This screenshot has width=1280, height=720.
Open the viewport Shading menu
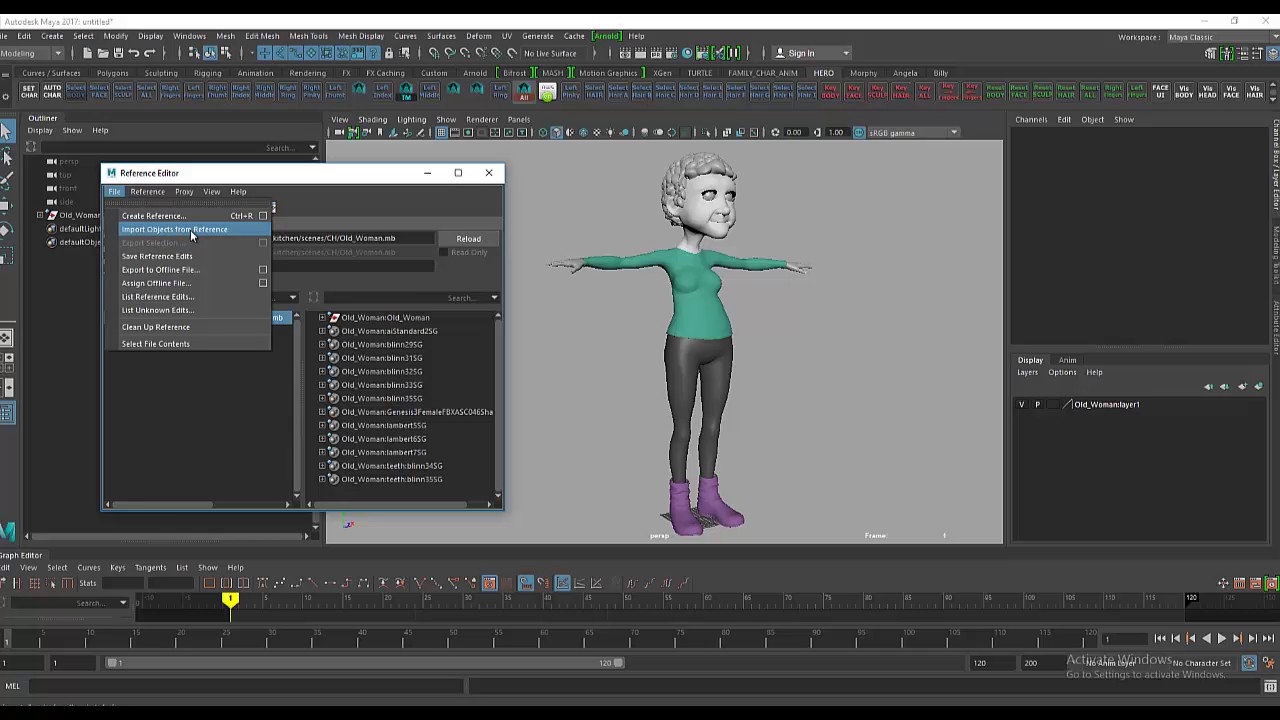tap(372, 119)
